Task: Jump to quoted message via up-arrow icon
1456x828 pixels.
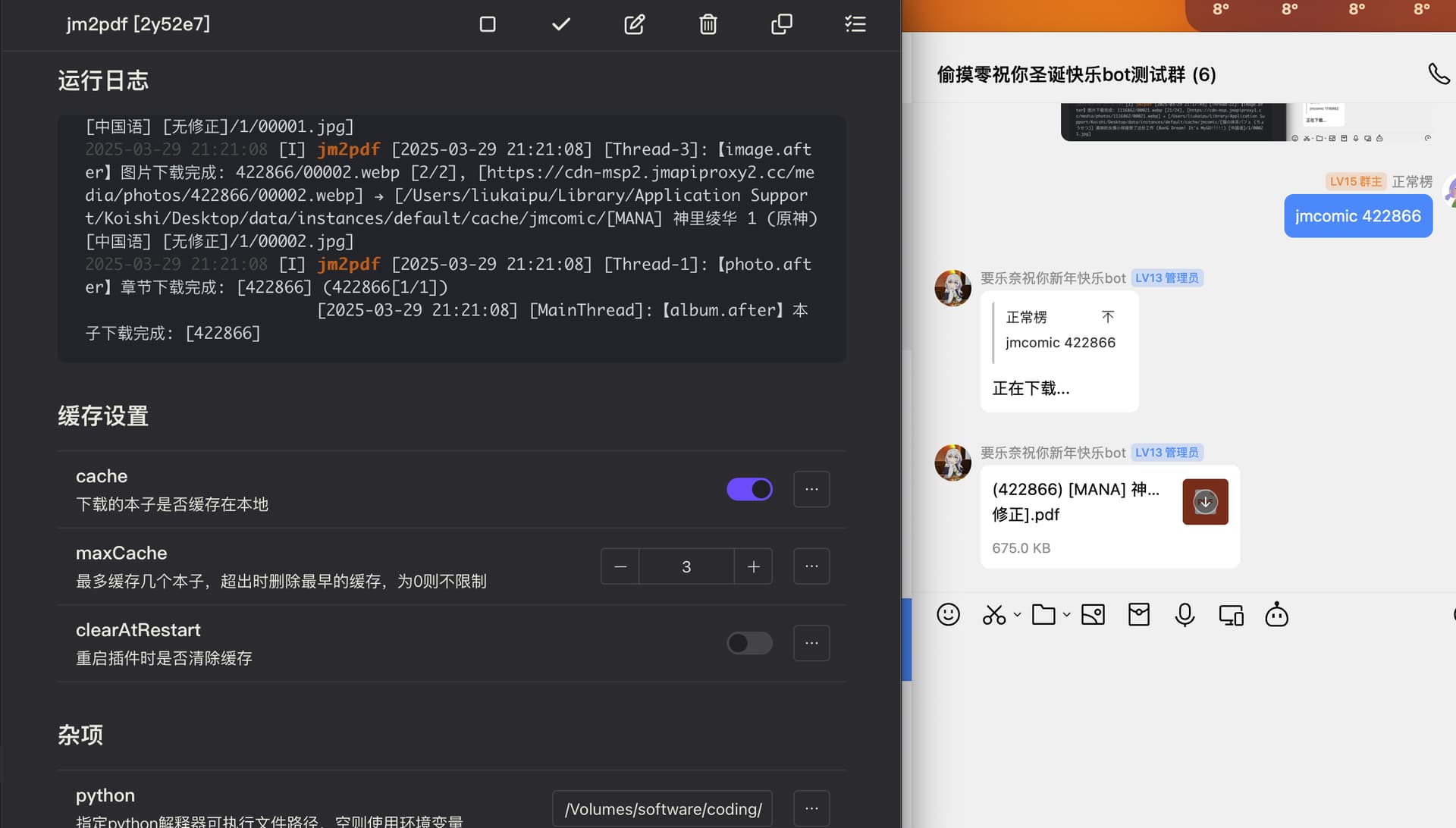Action: (1108, 316)
